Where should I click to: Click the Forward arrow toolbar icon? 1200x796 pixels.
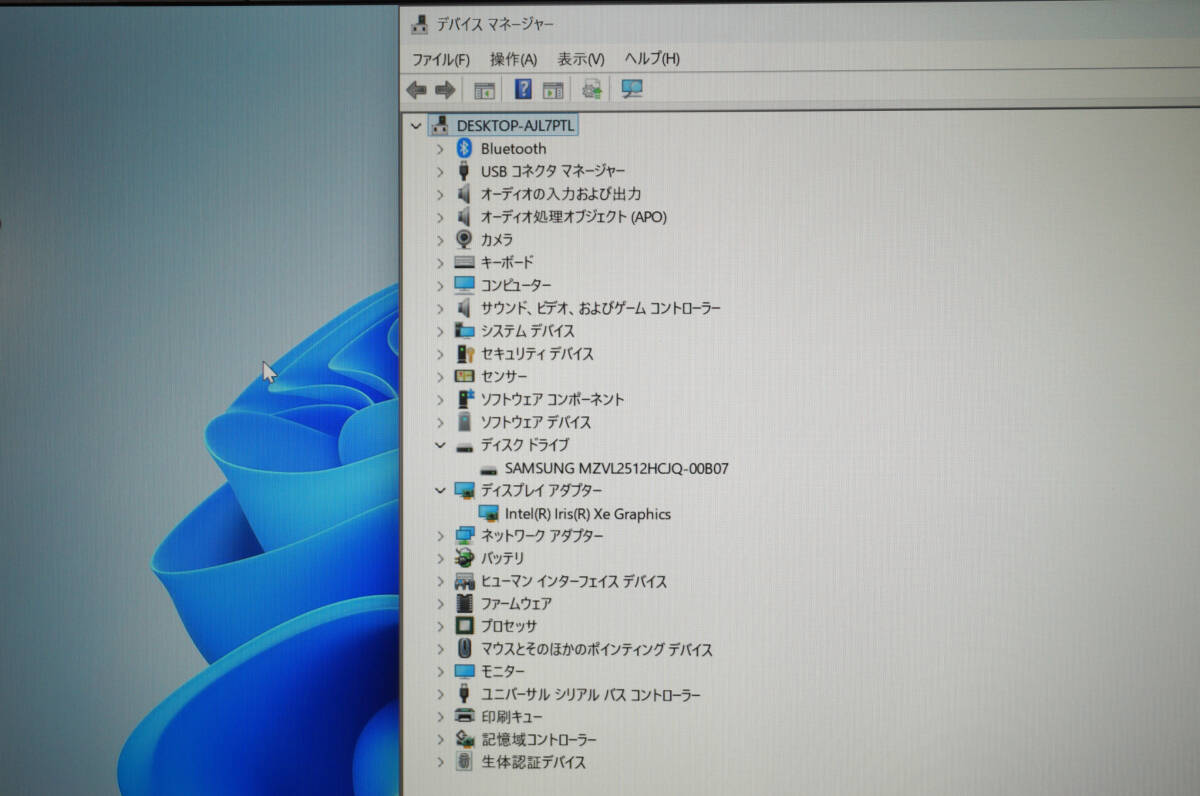(445, 90)
